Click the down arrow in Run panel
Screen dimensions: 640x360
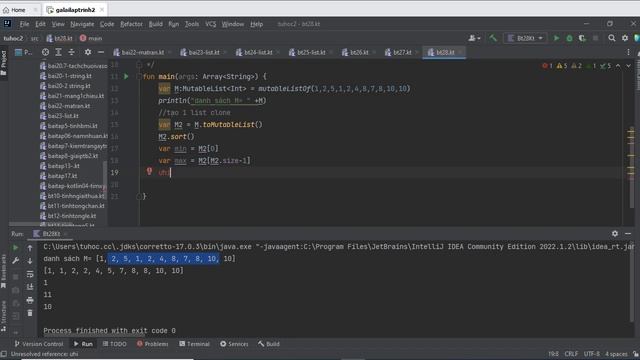click(30, 261)
